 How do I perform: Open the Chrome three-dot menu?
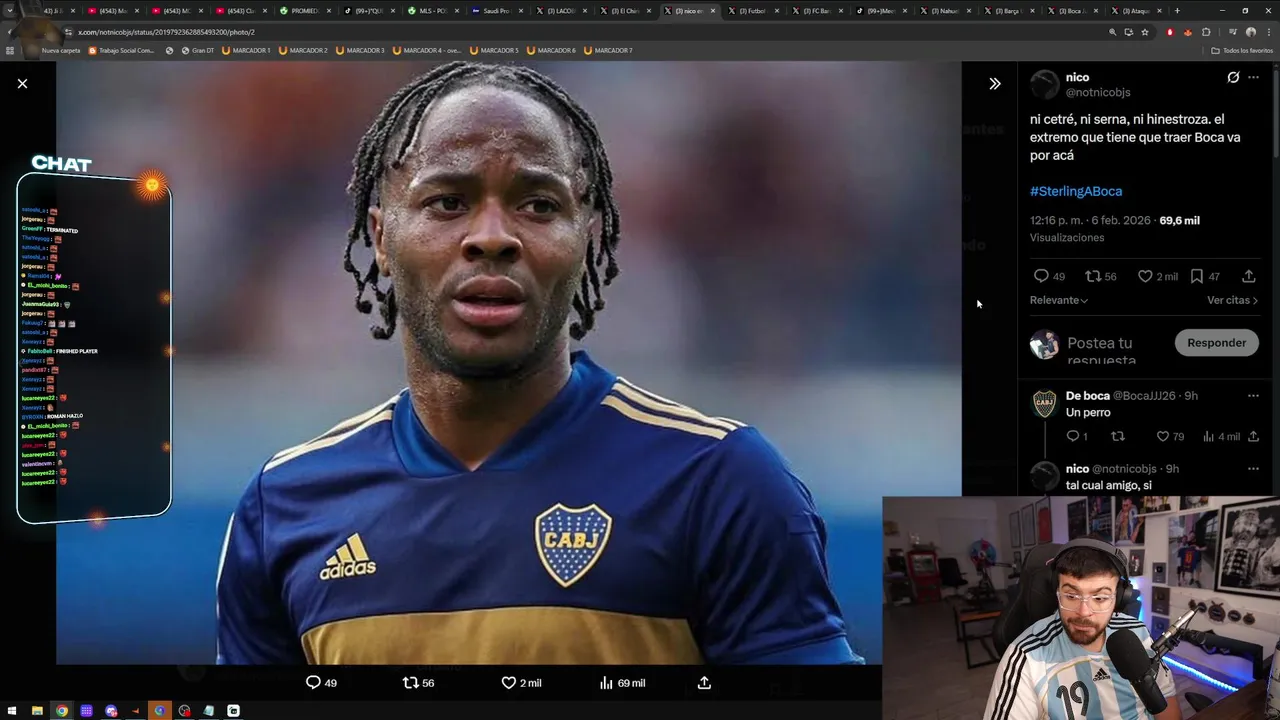tap(1268, 32)
